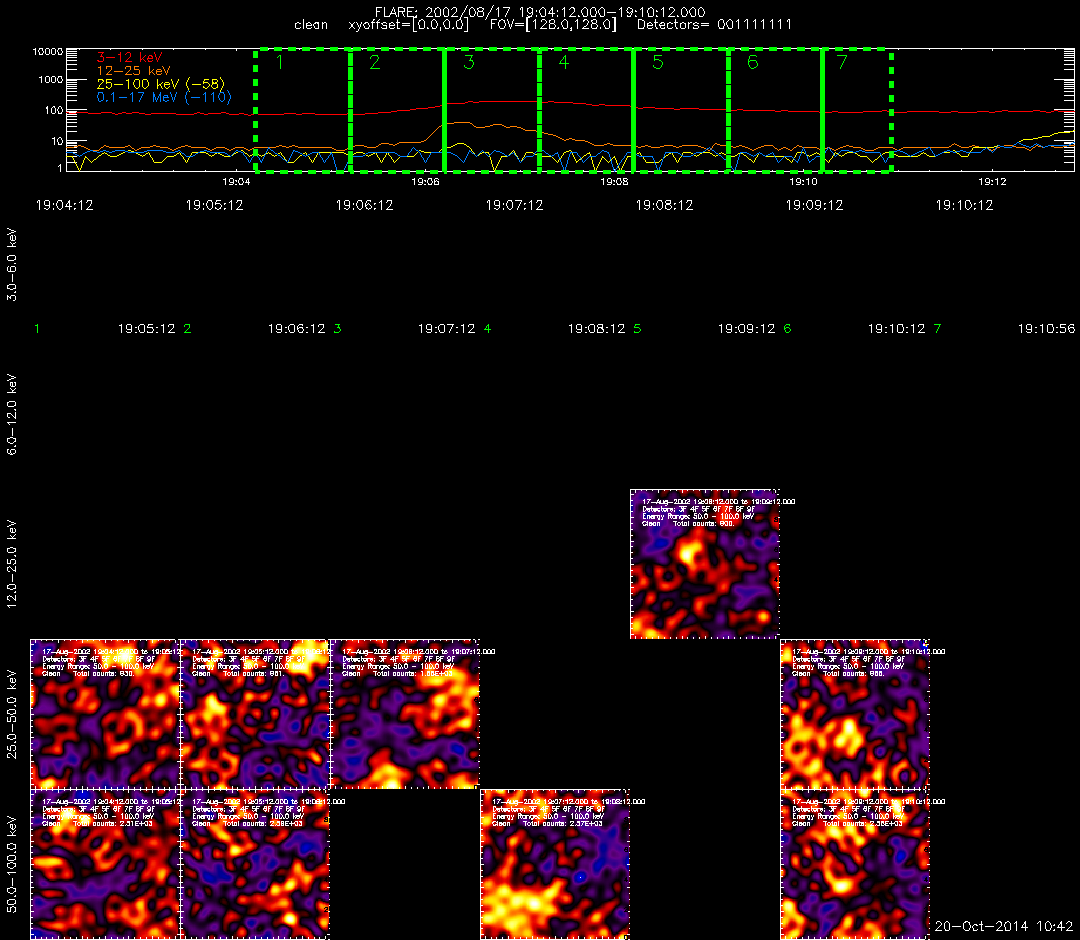Click the green boundary line between intervals 2 and 3
Image resolution: width=1080 pixels, height=940 pixels.
[444, 110]
